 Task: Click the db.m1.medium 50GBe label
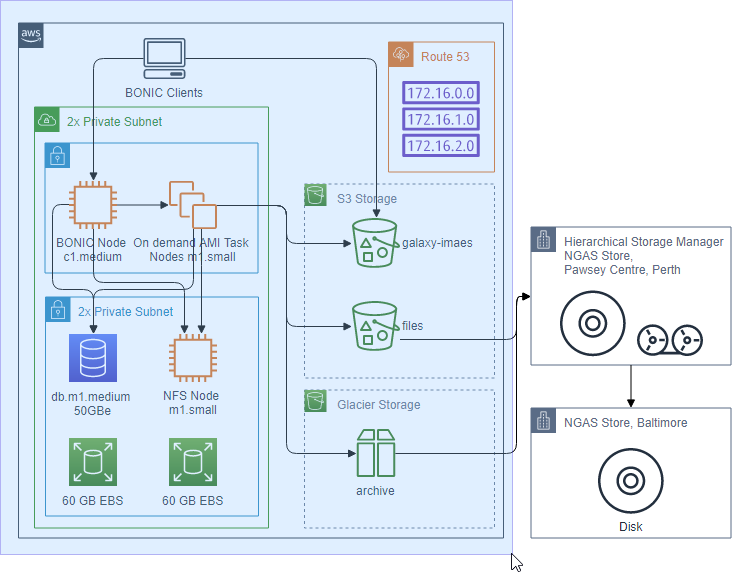[x=91, y=403]
